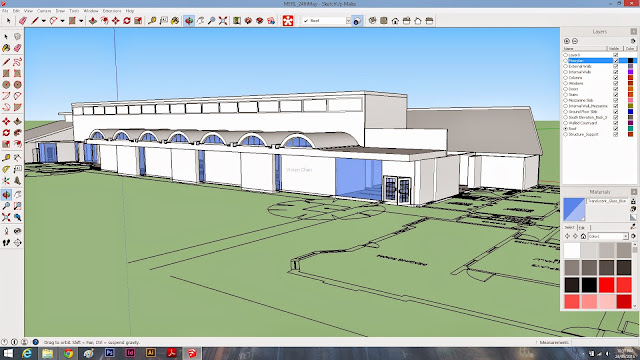The width and height of the screenshot is (640, 360).
Task: Click the Zoom Extents toolbar icon
Action: click(x=223, y=20)
